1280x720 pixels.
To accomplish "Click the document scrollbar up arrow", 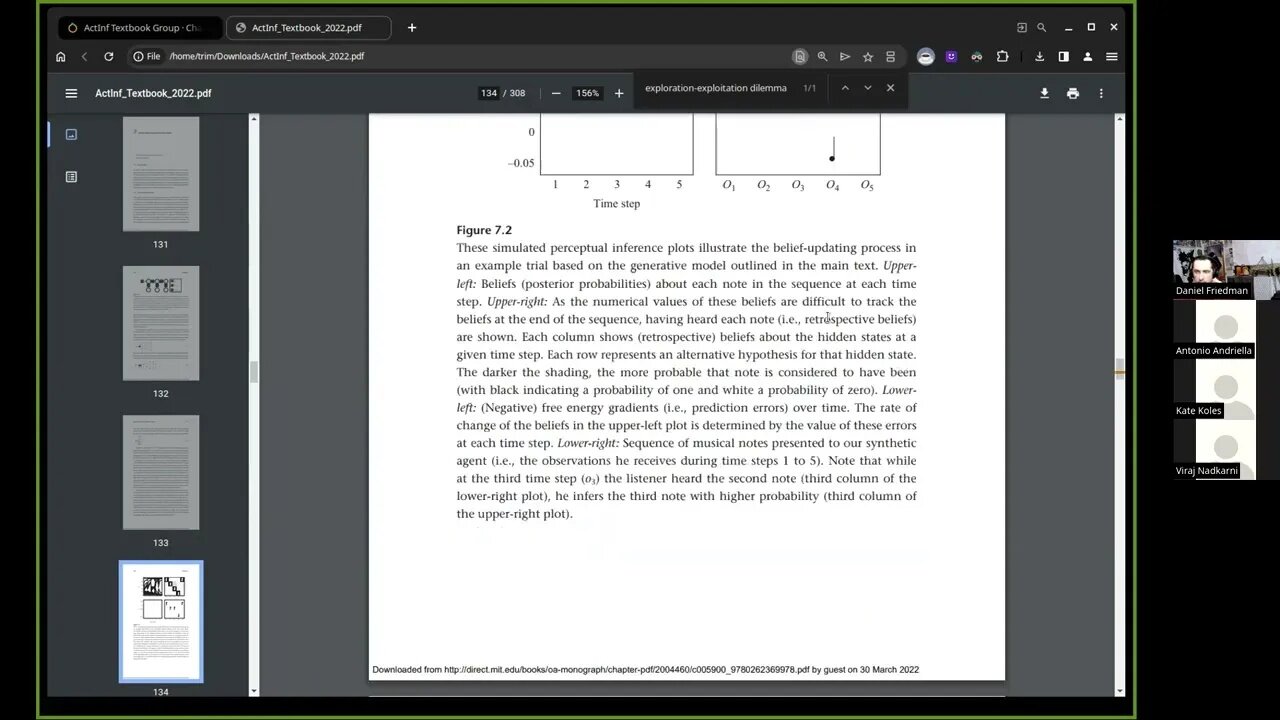I will tap(1119, 119).
